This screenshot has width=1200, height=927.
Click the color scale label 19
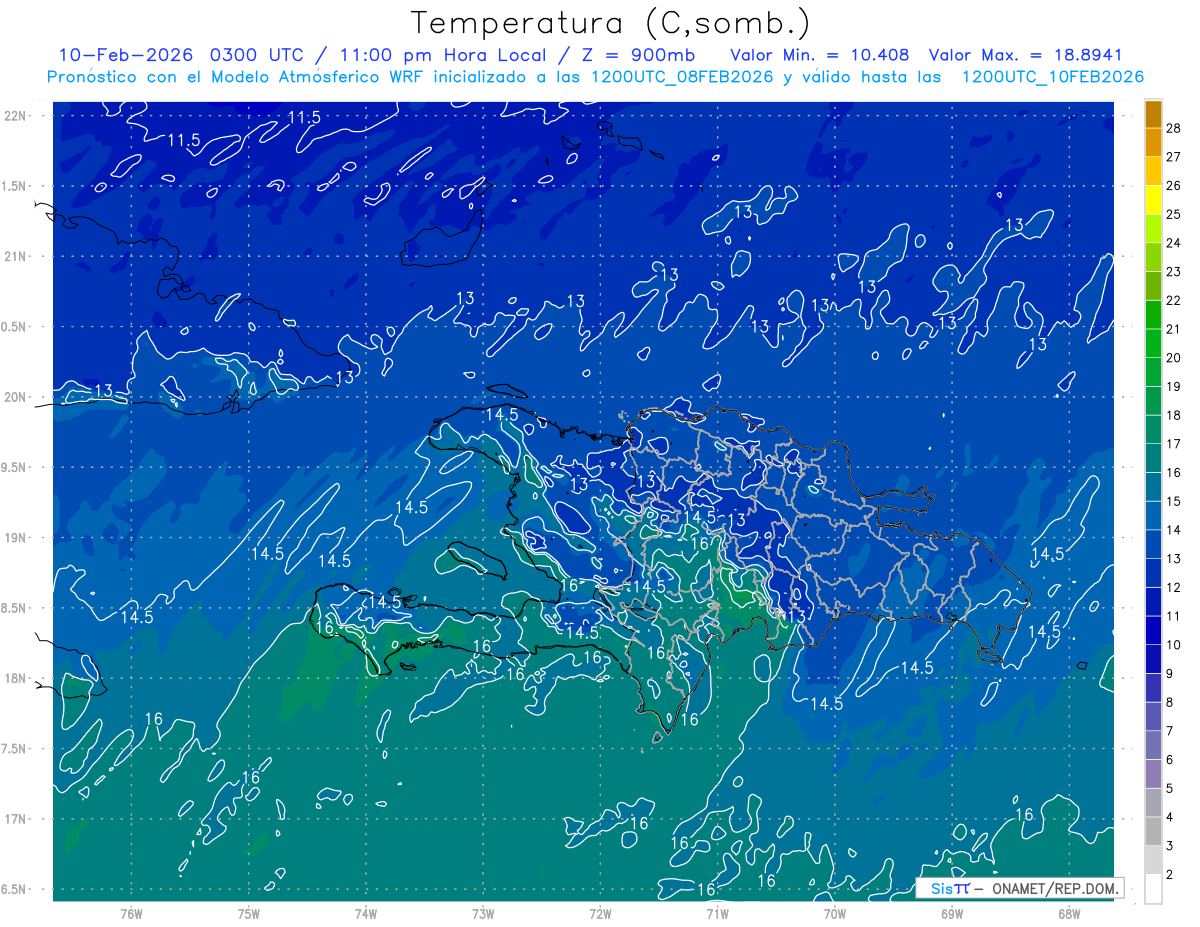1174,386
